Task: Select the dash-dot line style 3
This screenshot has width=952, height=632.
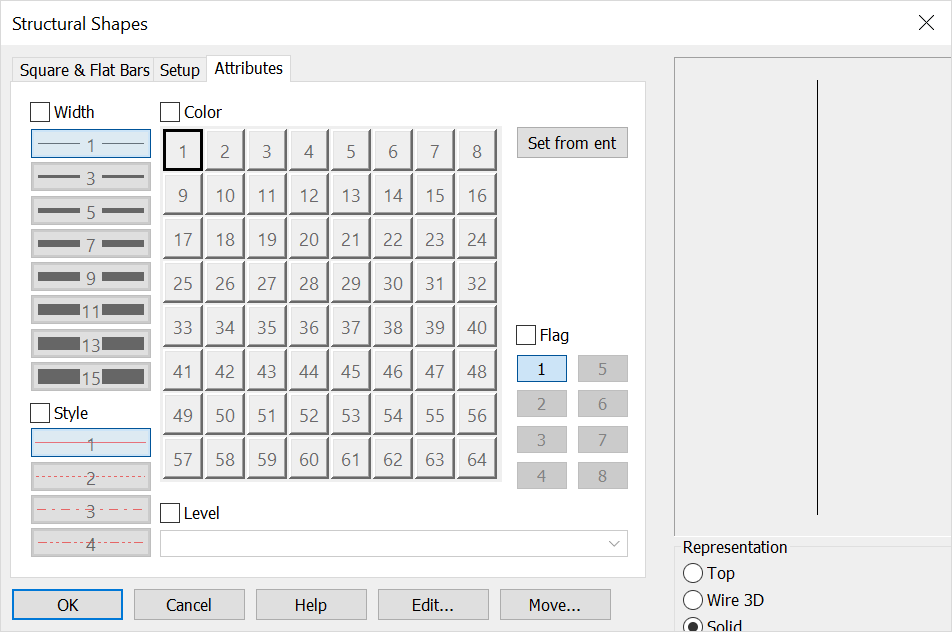Action: 90,510
